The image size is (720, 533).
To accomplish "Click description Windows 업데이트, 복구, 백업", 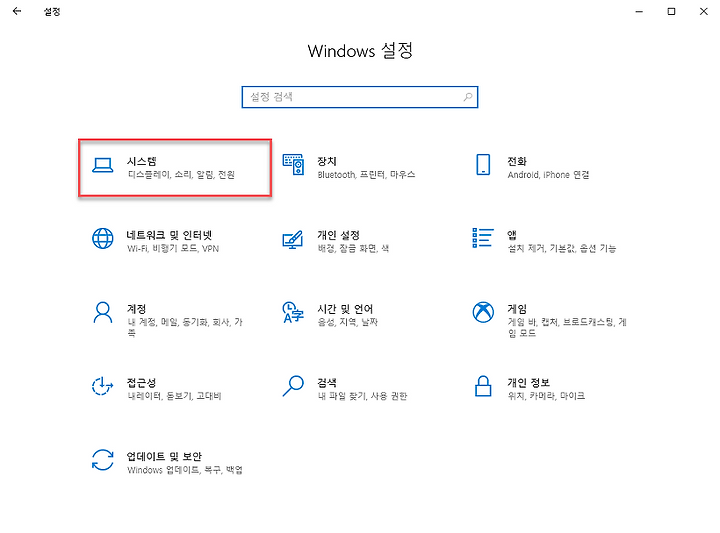I will 185,470.
